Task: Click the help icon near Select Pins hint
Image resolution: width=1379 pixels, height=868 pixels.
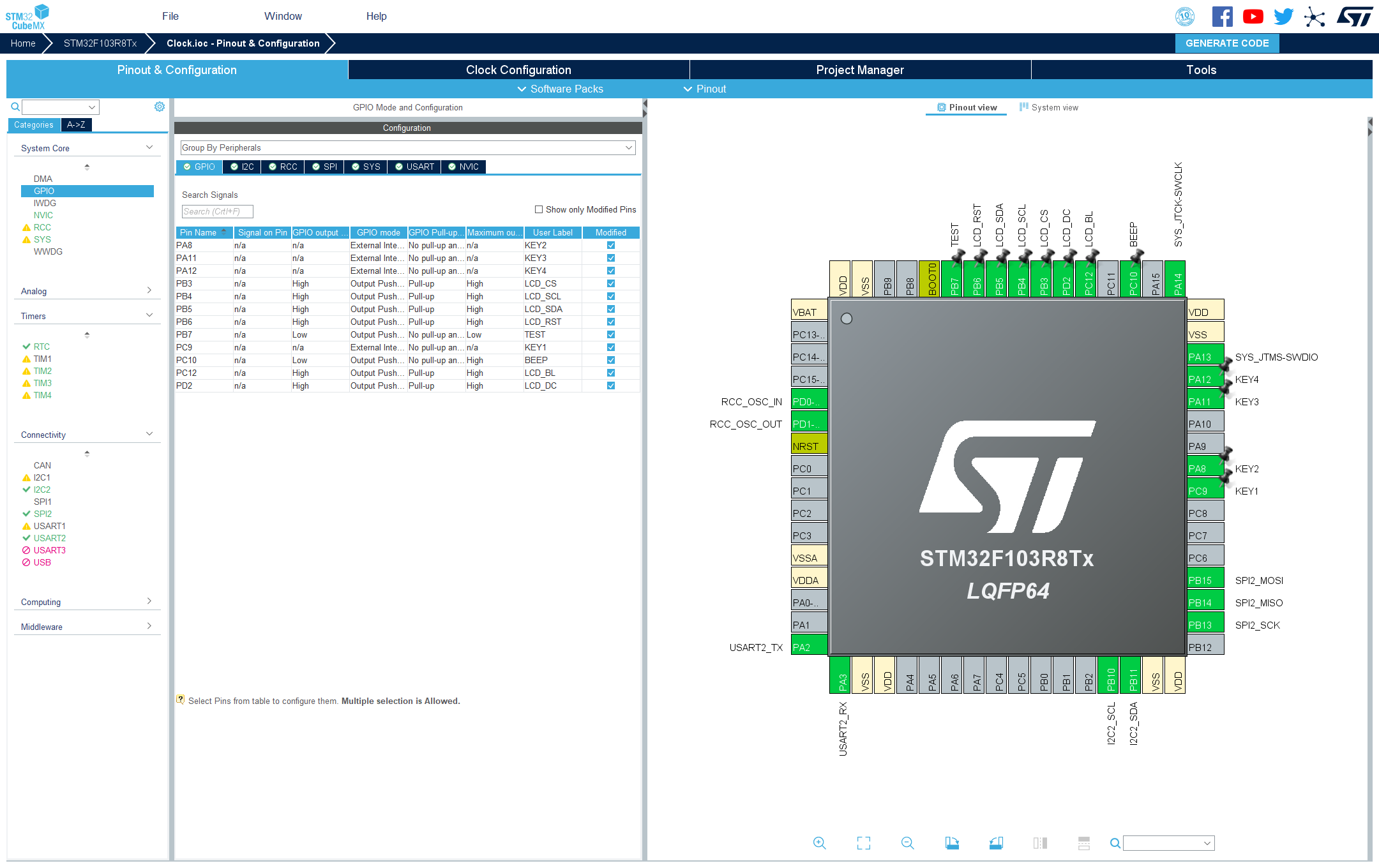Action: click(181, 700)
